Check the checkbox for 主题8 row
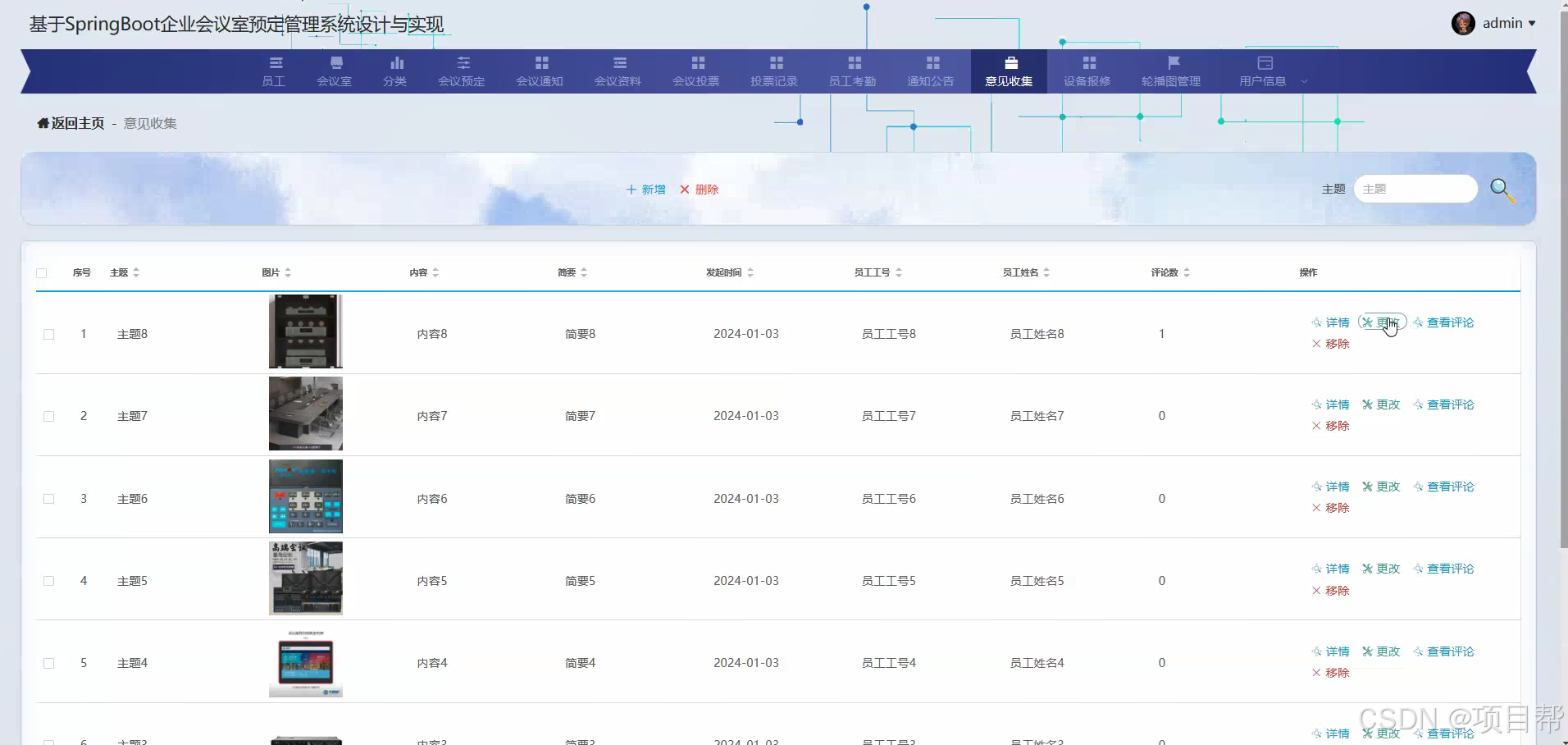 (x=49, y=335)
